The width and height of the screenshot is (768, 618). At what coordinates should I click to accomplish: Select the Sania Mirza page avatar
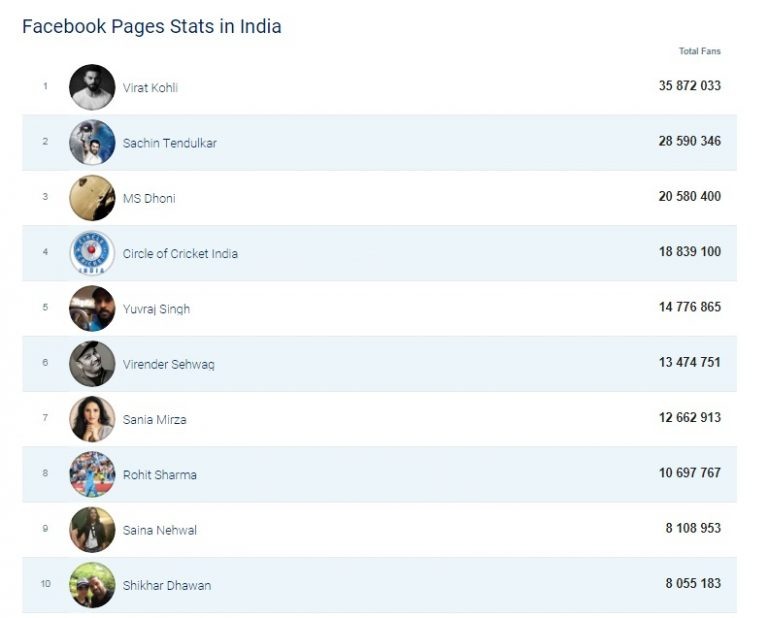point(92,419)
